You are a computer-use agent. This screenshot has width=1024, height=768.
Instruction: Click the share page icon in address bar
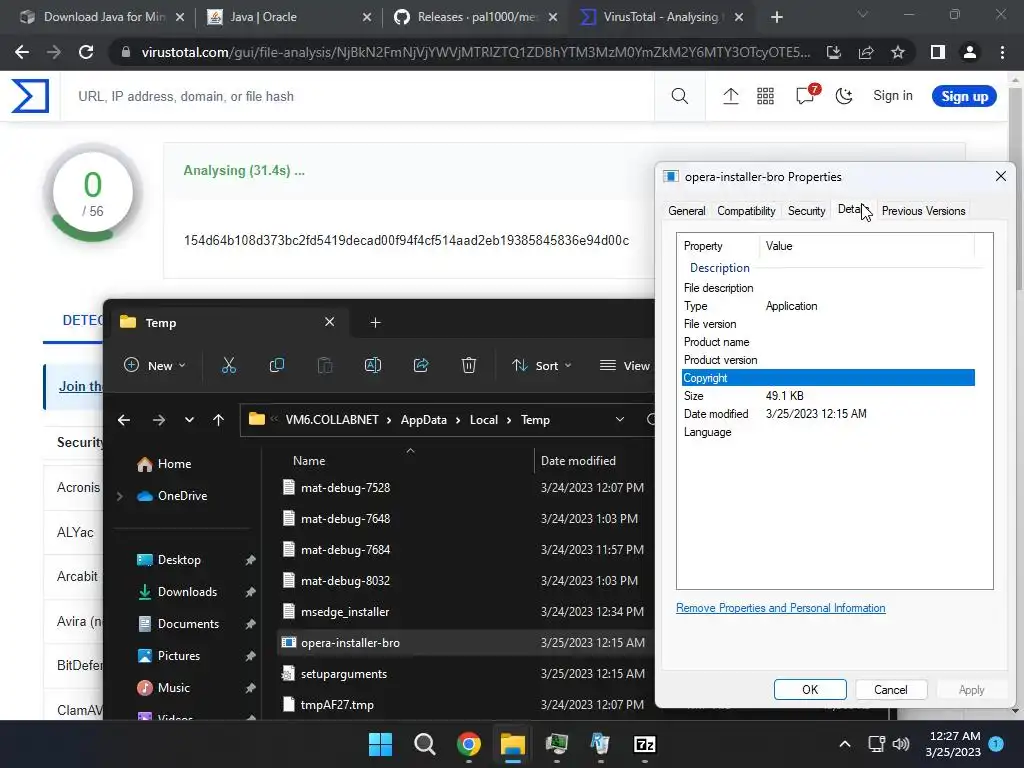866,52
